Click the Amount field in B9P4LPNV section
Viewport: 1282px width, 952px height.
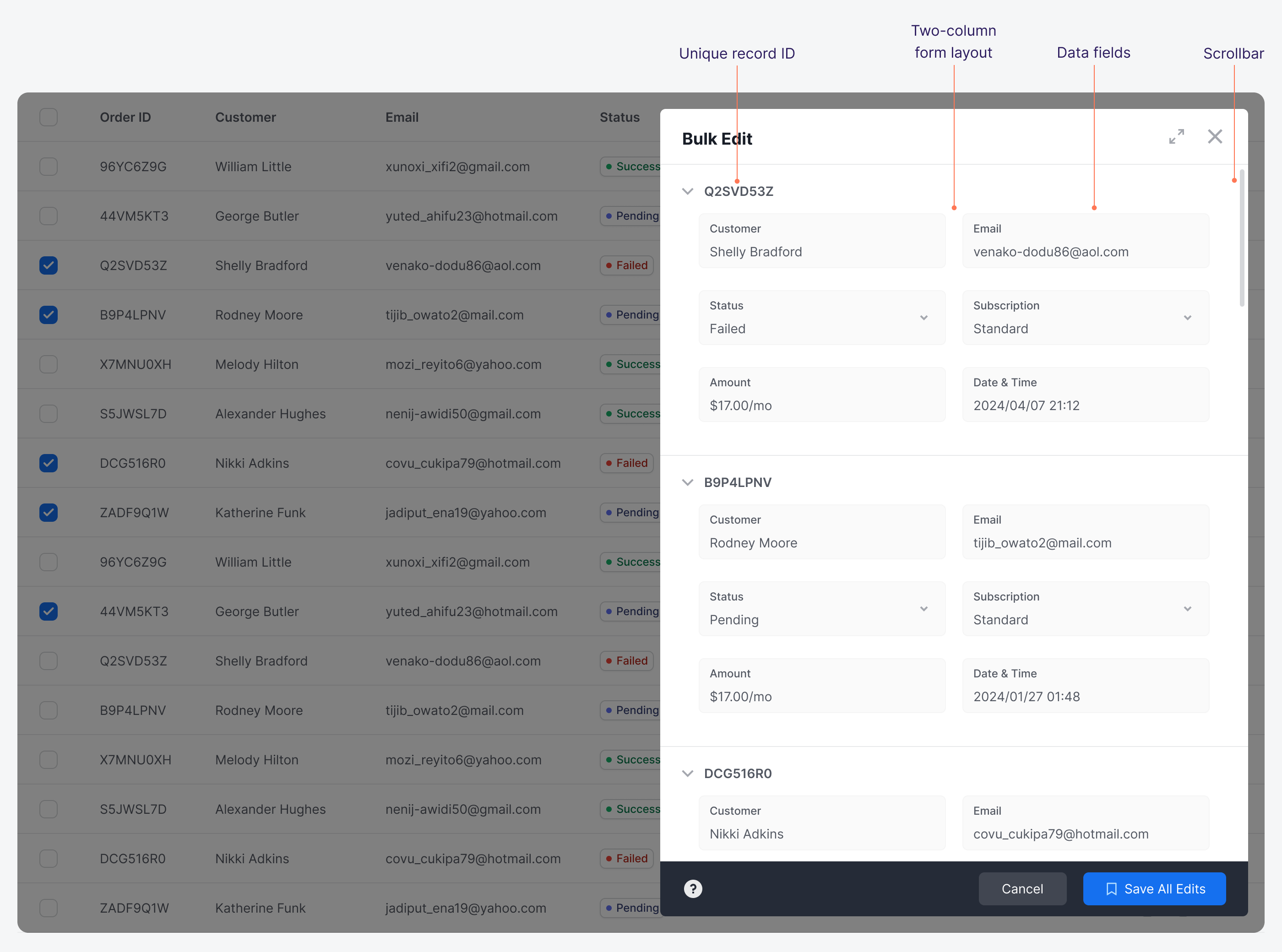821,686
